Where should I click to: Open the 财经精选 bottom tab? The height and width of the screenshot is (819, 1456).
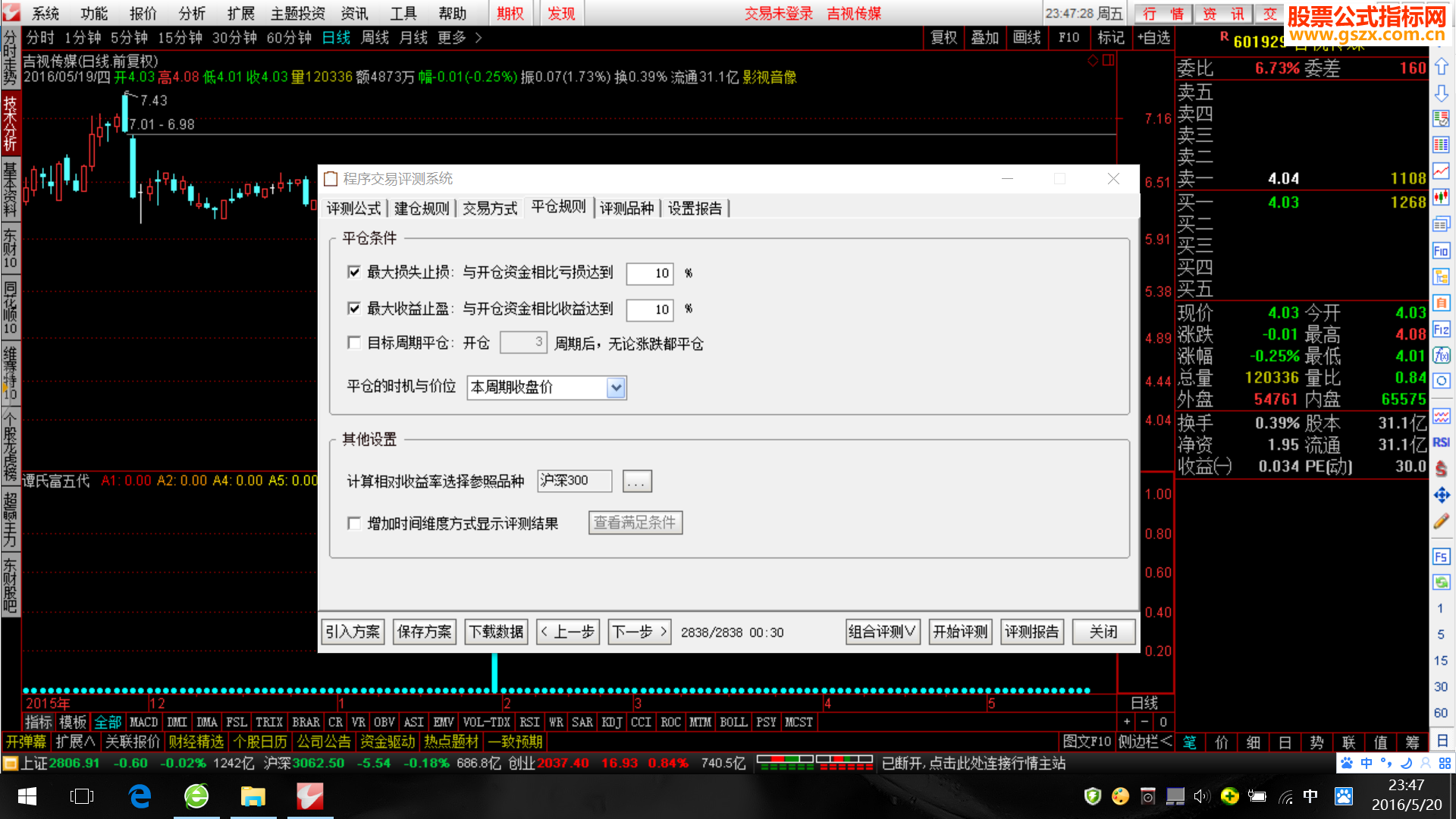pyautogui.click(x=196, y=742)
